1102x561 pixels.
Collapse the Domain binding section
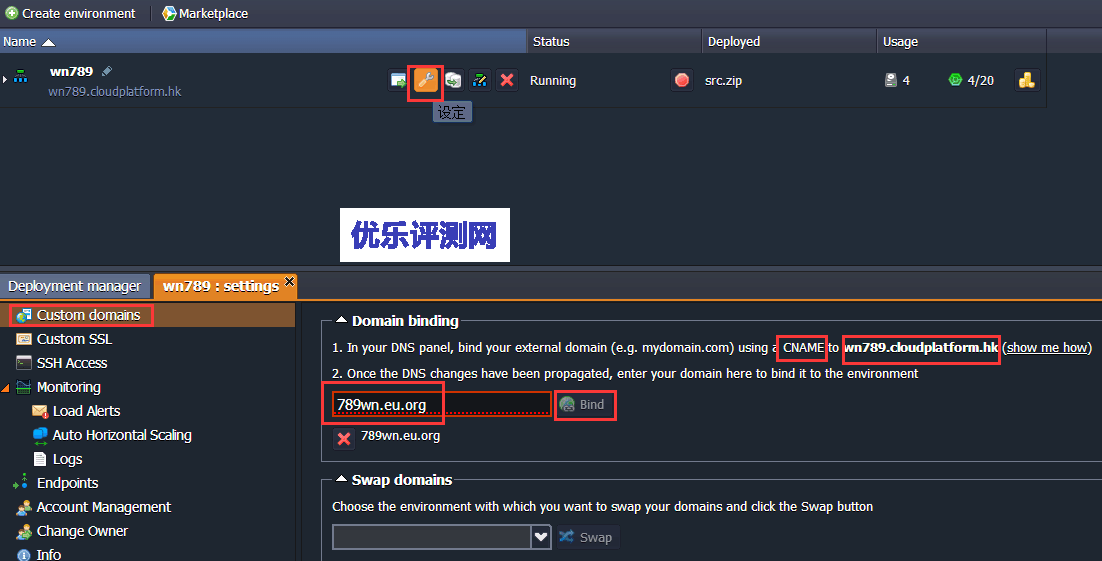(342, 320)
